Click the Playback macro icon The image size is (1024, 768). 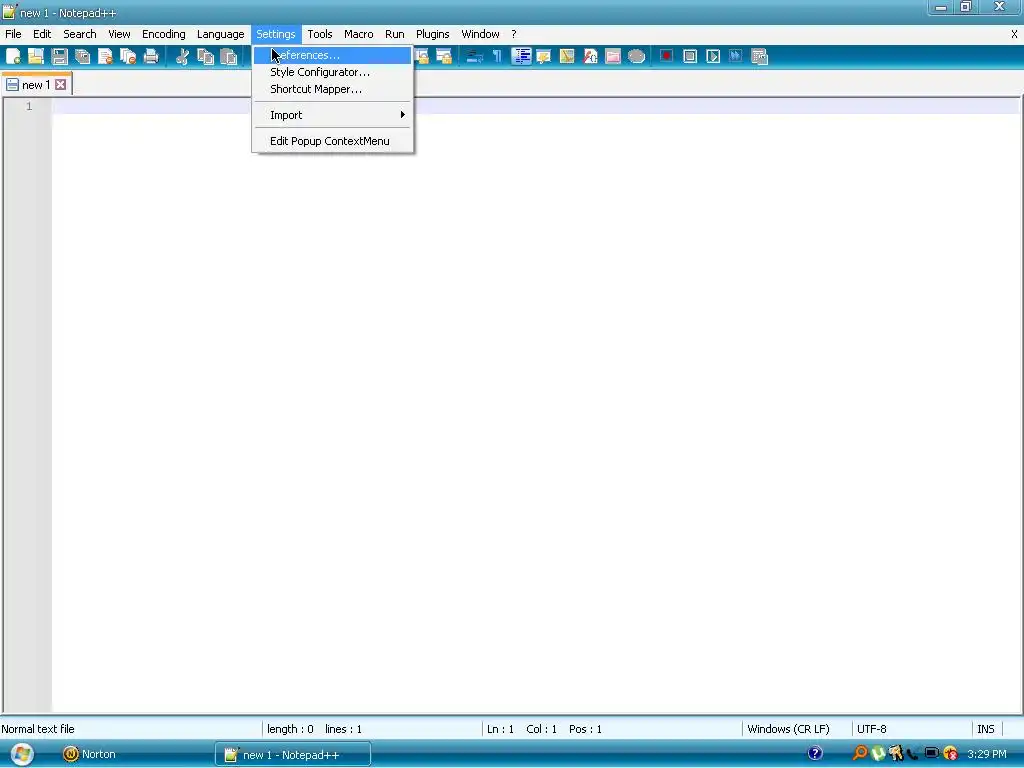712,57
